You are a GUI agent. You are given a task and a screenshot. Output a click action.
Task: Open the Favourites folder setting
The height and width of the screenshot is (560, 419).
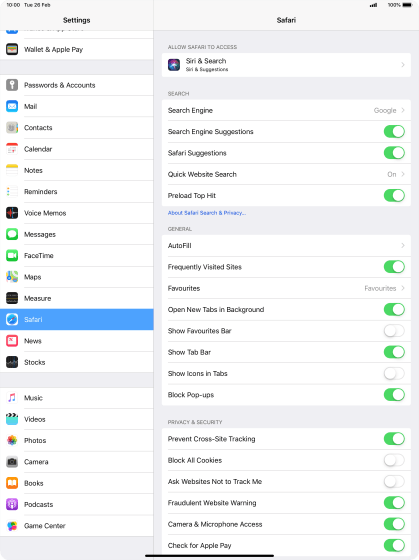click(x=286, y=288)
